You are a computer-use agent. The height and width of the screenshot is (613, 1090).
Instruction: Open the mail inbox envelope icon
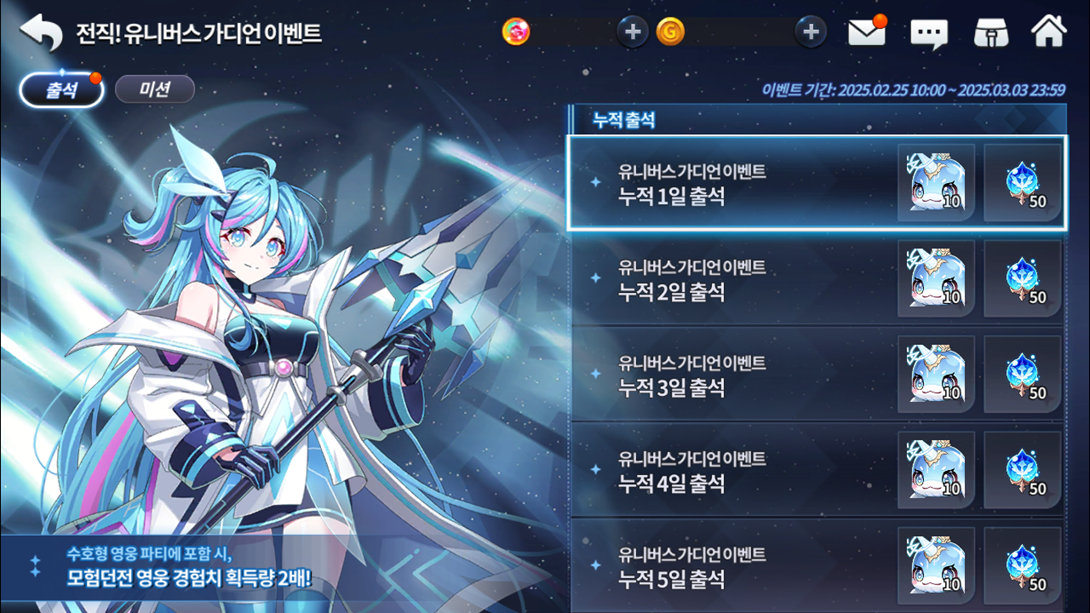click(x=867, y=32)
